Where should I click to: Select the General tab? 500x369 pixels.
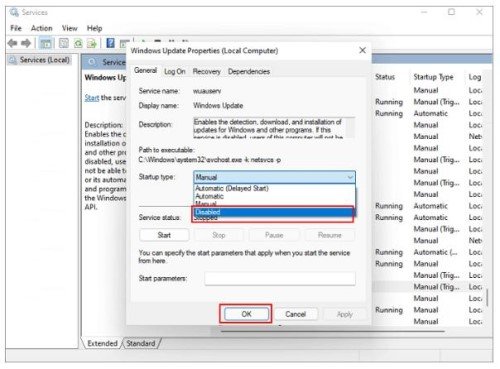pos(145,71)
